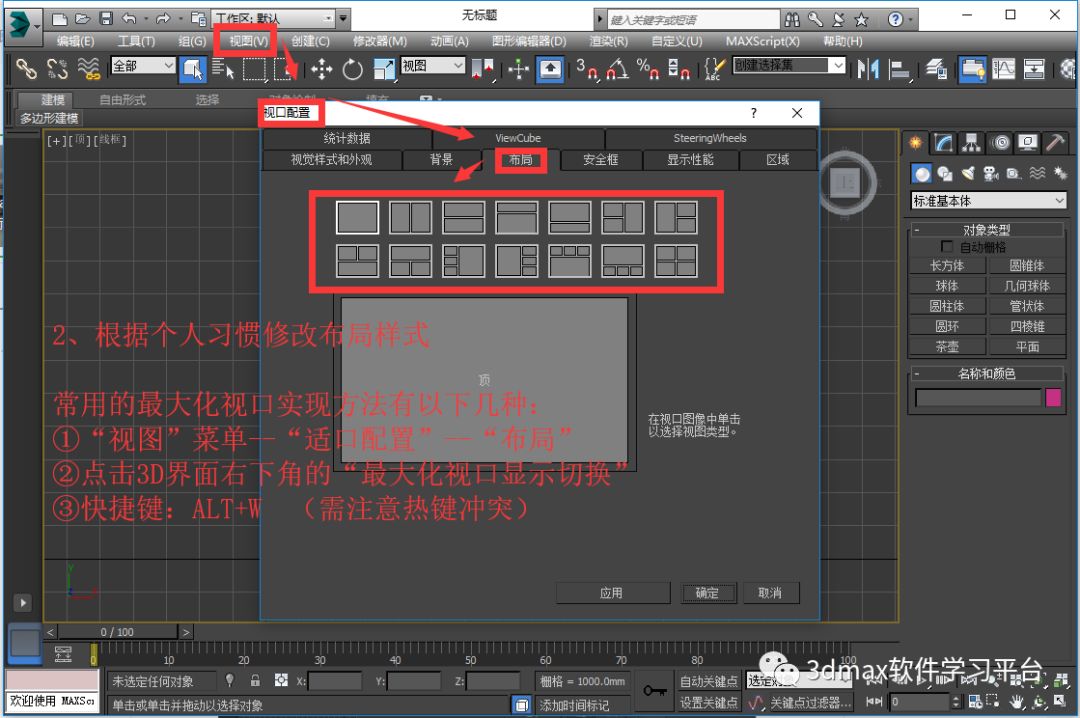Open the 创建选择集 named selection dropdown
Screen dimensions: 1080x718
[x=789, y=65]
